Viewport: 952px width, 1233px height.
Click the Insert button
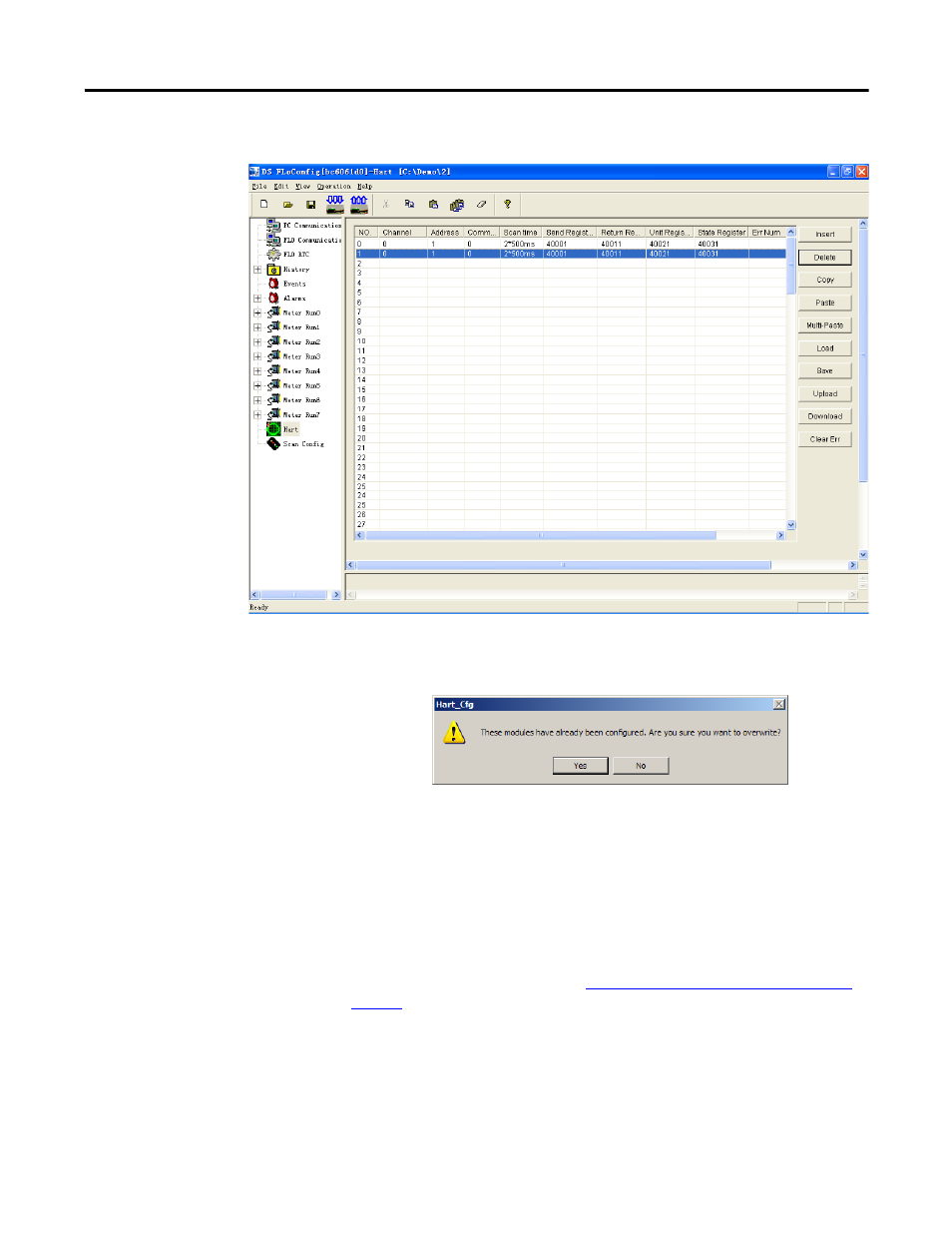(x=825, y=235)
